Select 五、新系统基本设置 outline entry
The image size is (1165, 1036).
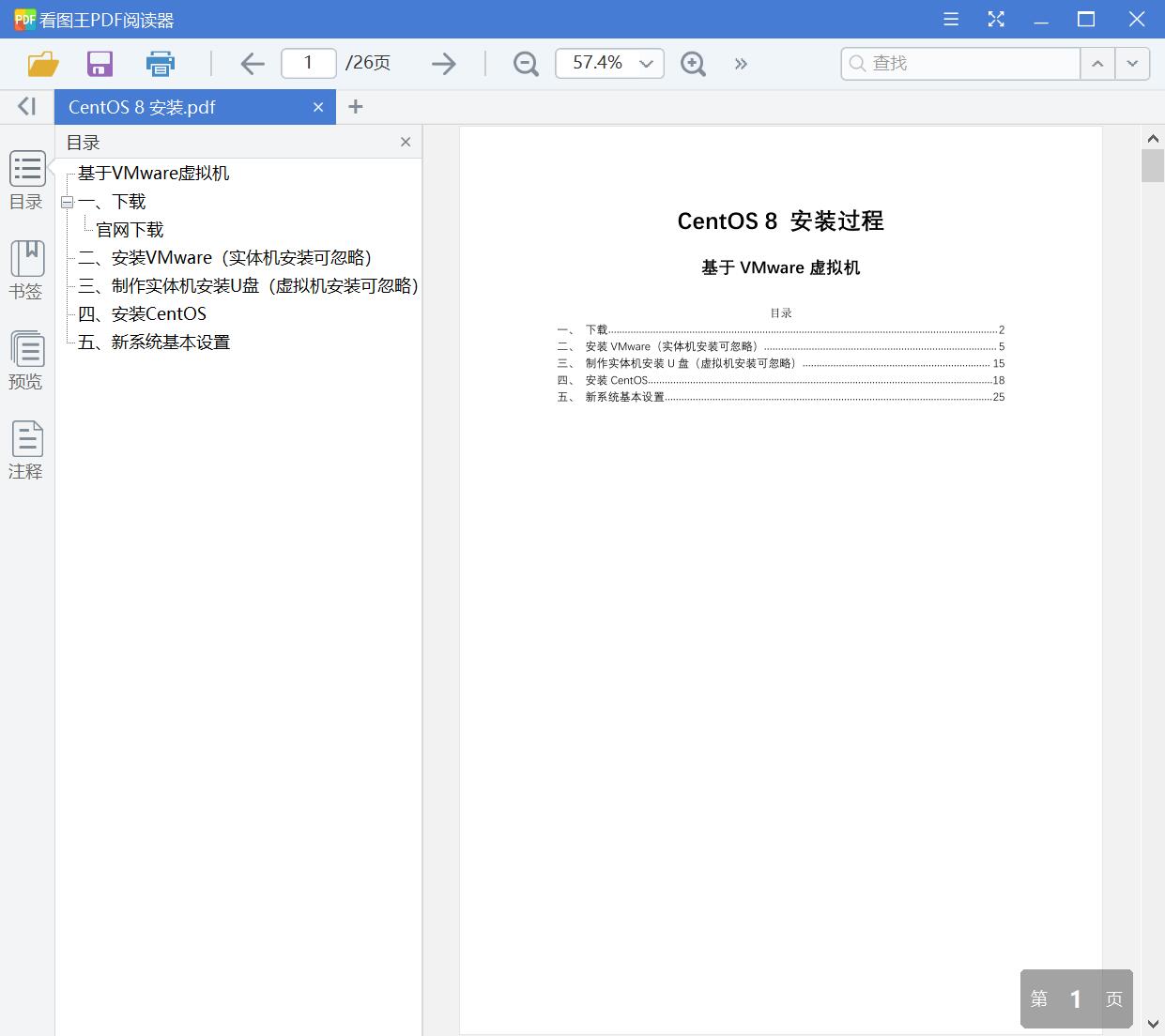[154, 342]
